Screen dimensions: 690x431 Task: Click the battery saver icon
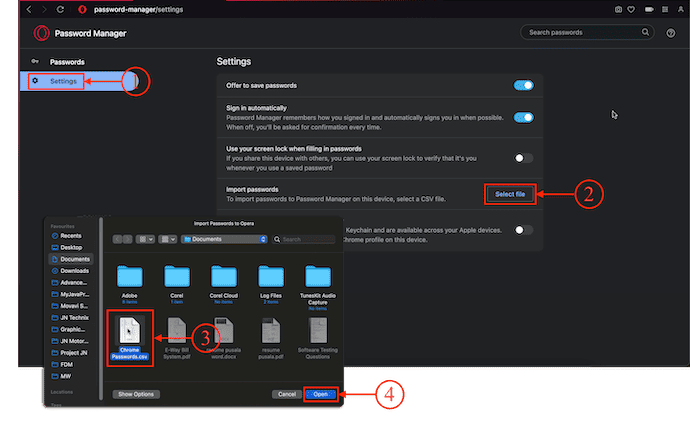649,9
